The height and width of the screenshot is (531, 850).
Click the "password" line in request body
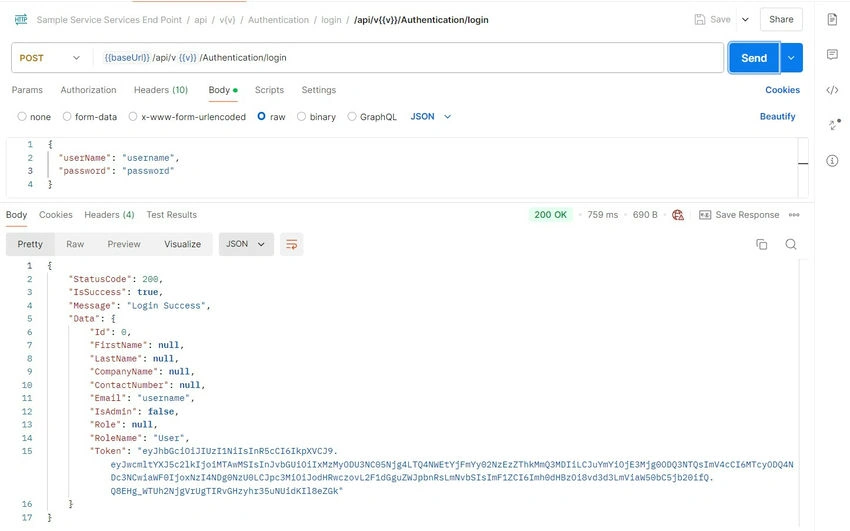[117, 171]
